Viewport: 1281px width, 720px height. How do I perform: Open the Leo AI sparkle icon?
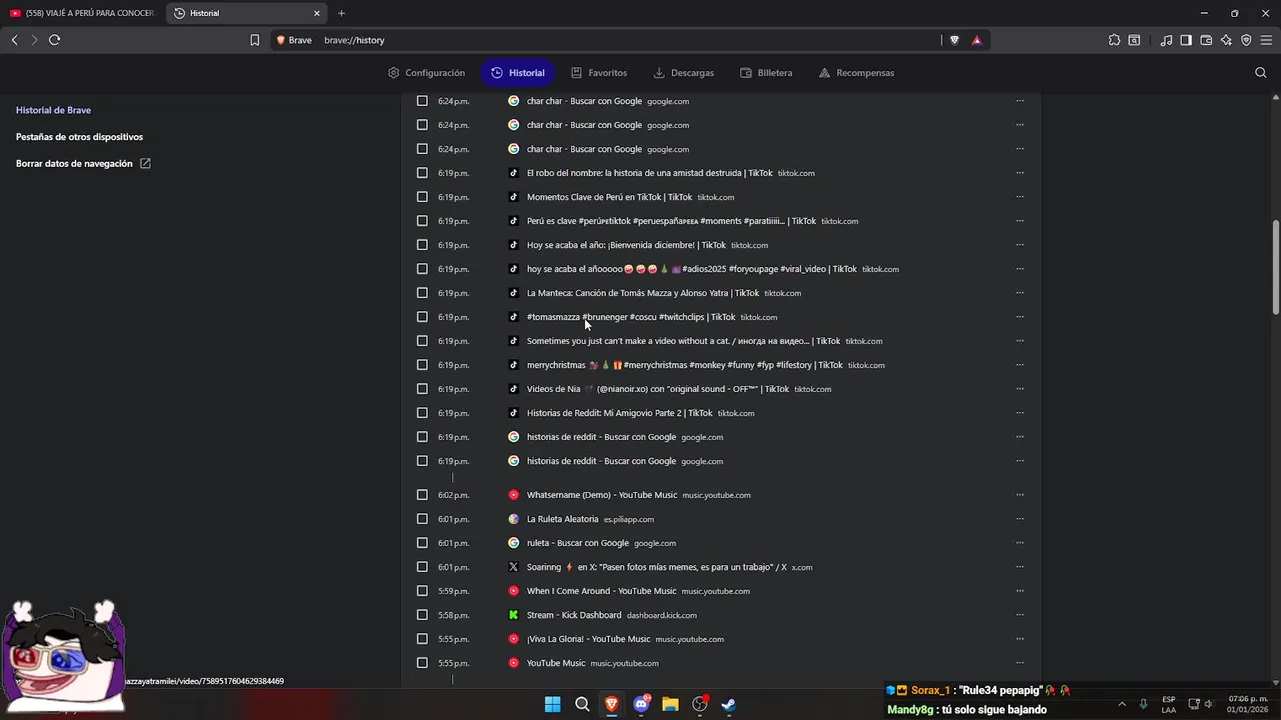pyautogui.click(x=1226, y=40)
